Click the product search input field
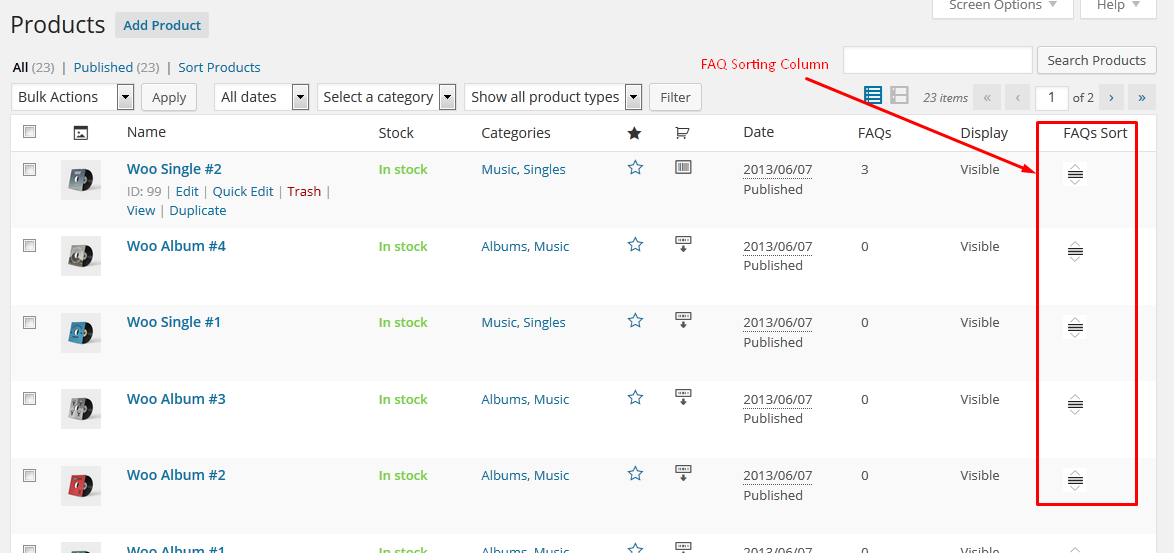 [x=937, y=60]
